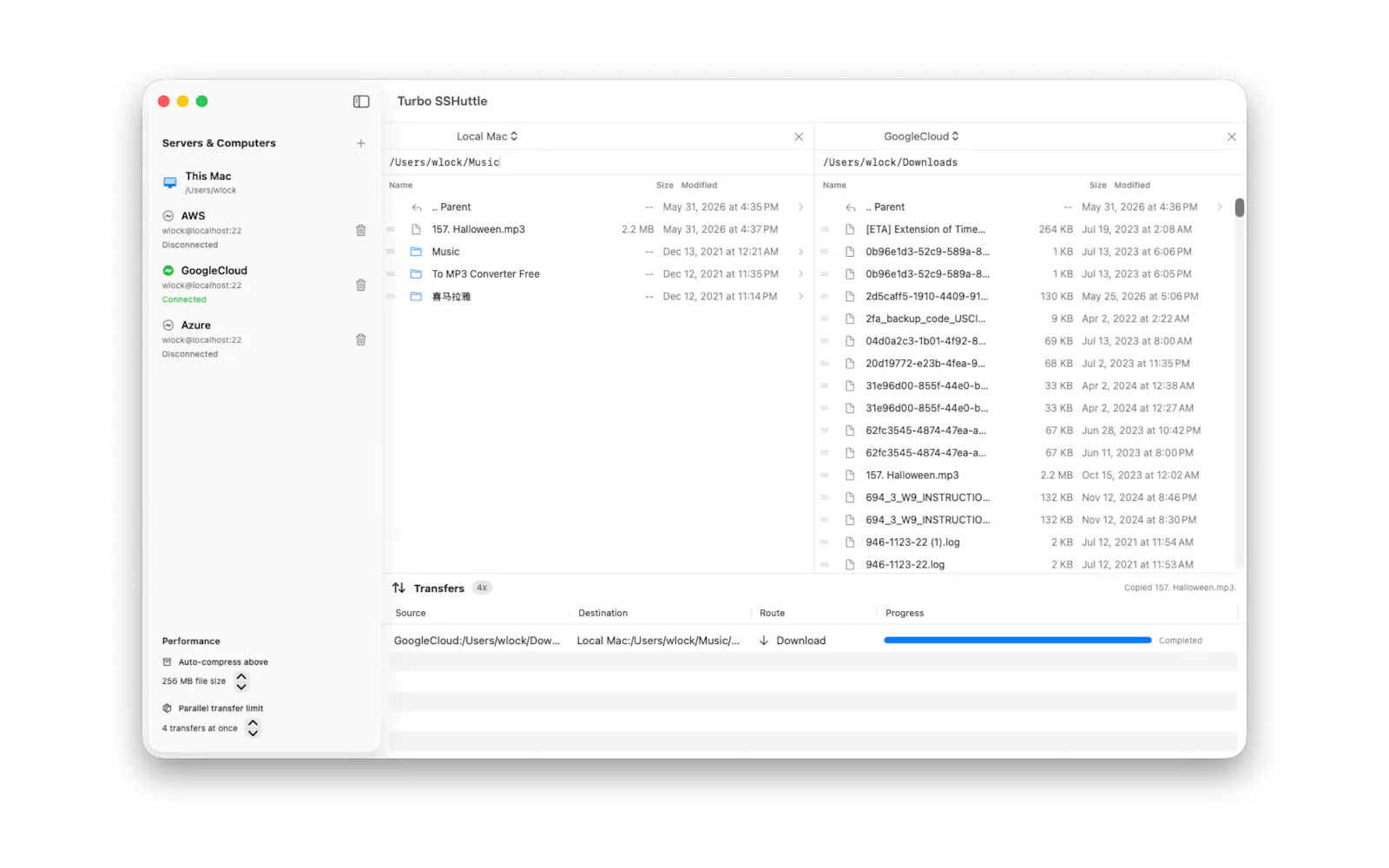Sort GoogleCloud pane by Size column

tap(1098, 186)
